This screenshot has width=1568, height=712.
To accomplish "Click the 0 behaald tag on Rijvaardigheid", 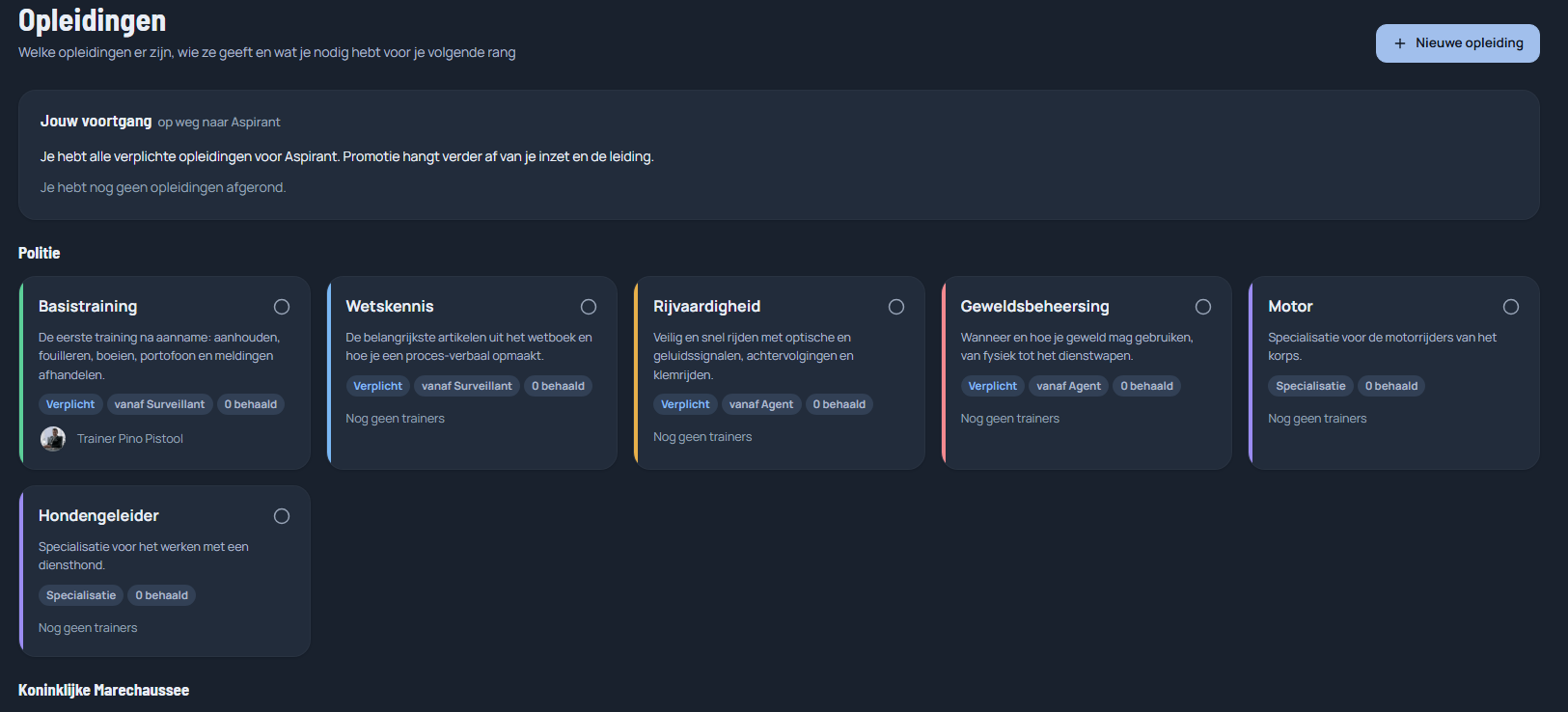I will (x=839, y=404).
